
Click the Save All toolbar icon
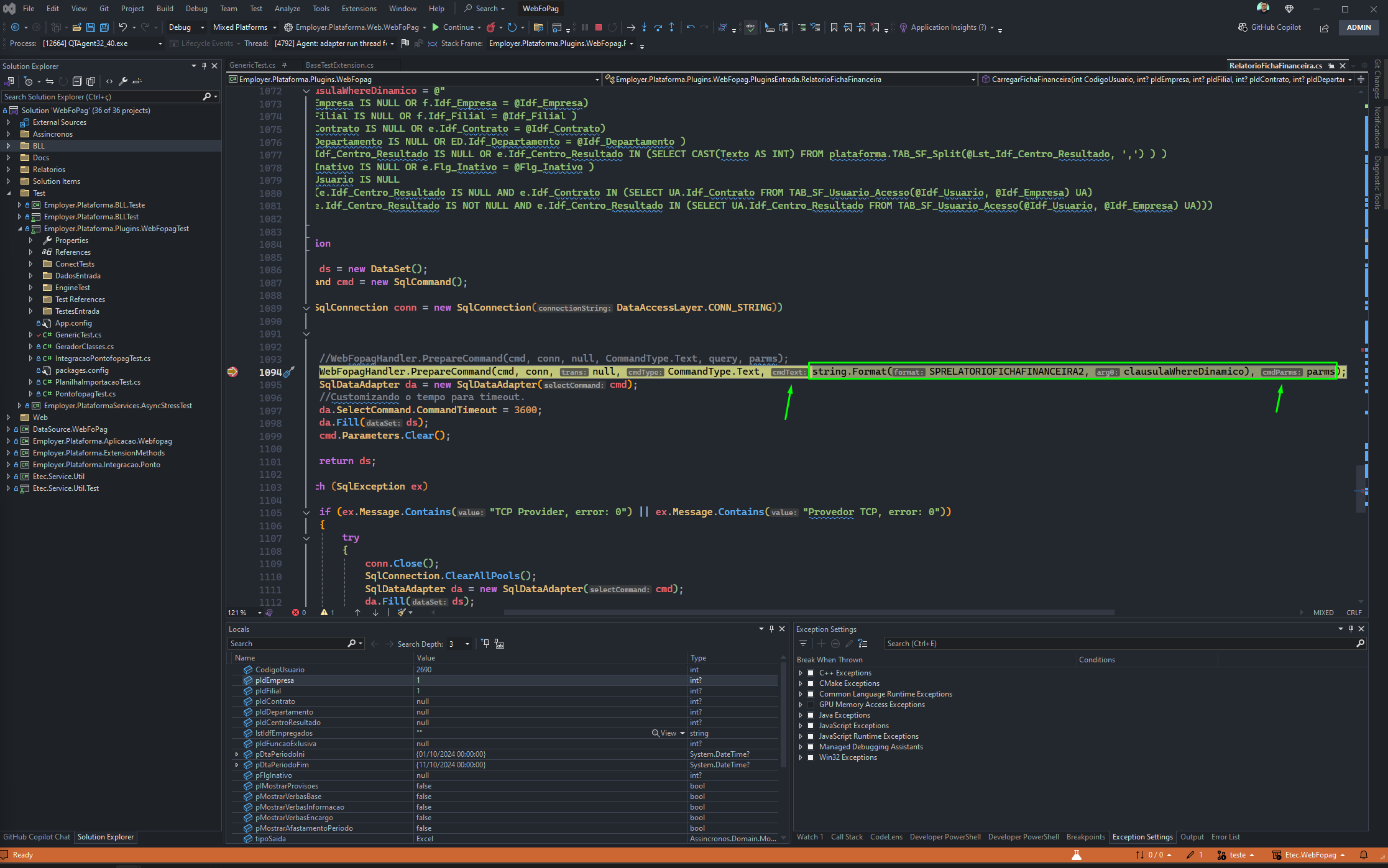click(104, 27)
